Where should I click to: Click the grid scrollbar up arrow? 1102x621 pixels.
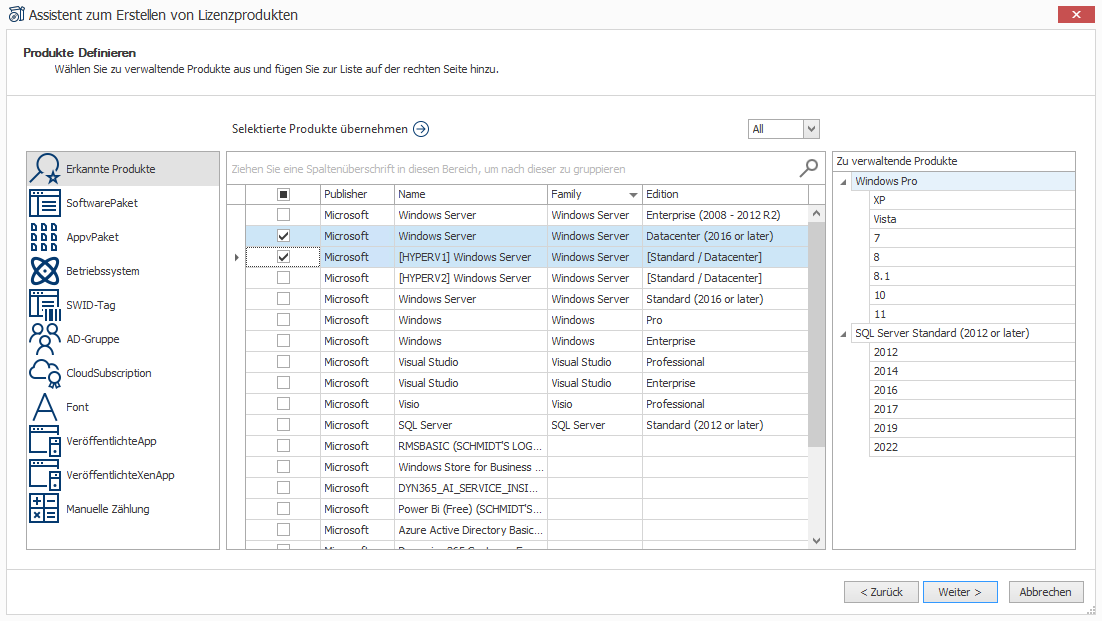816,214
